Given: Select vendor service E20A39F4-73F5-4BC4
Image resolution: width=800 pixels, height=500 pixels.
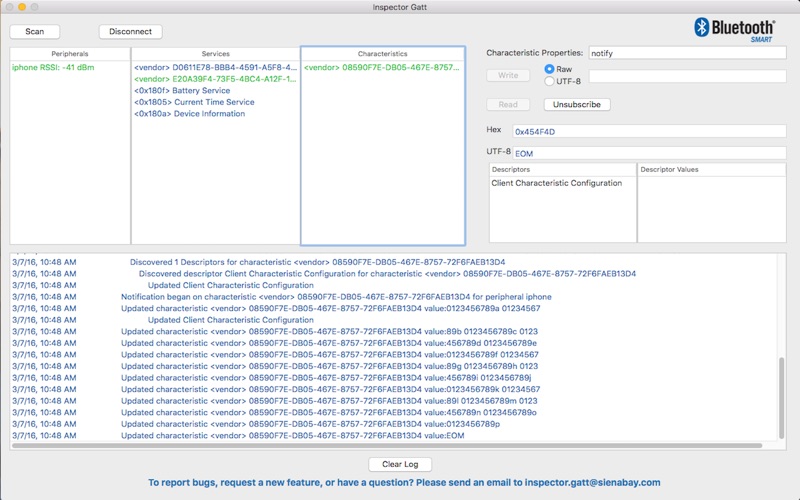Looking at the screenshot, I should (215, 79).
